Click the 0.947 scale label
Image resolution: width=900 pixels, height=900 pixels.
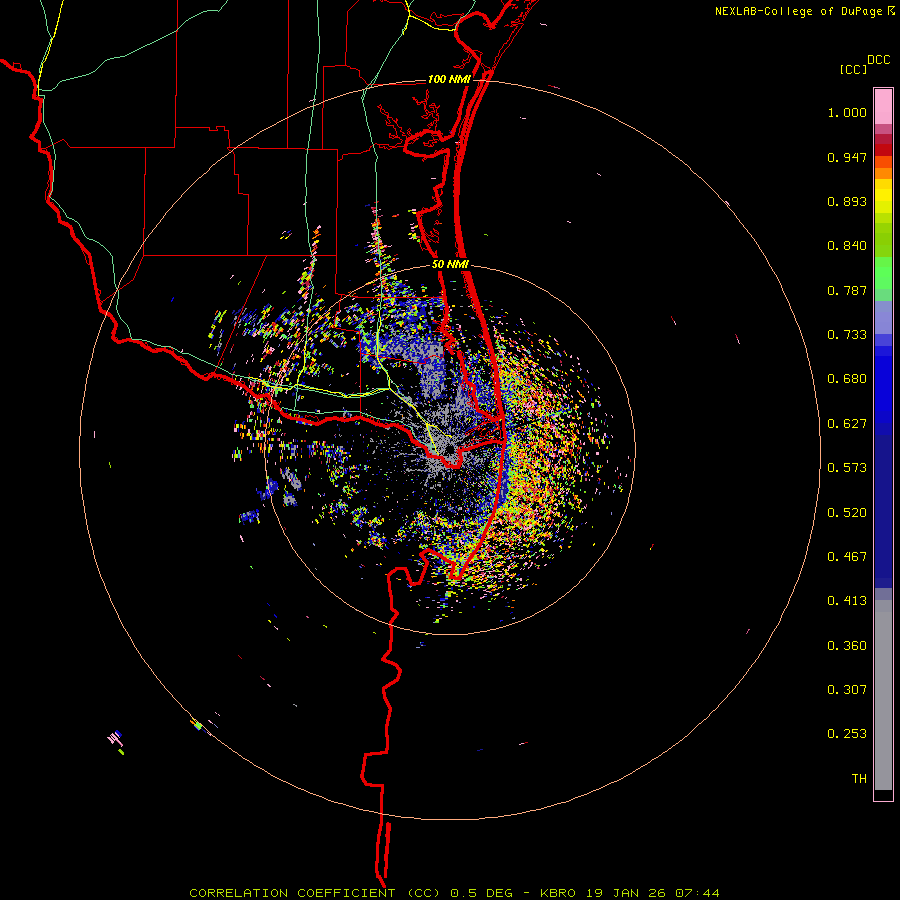[x=847, y=157]
